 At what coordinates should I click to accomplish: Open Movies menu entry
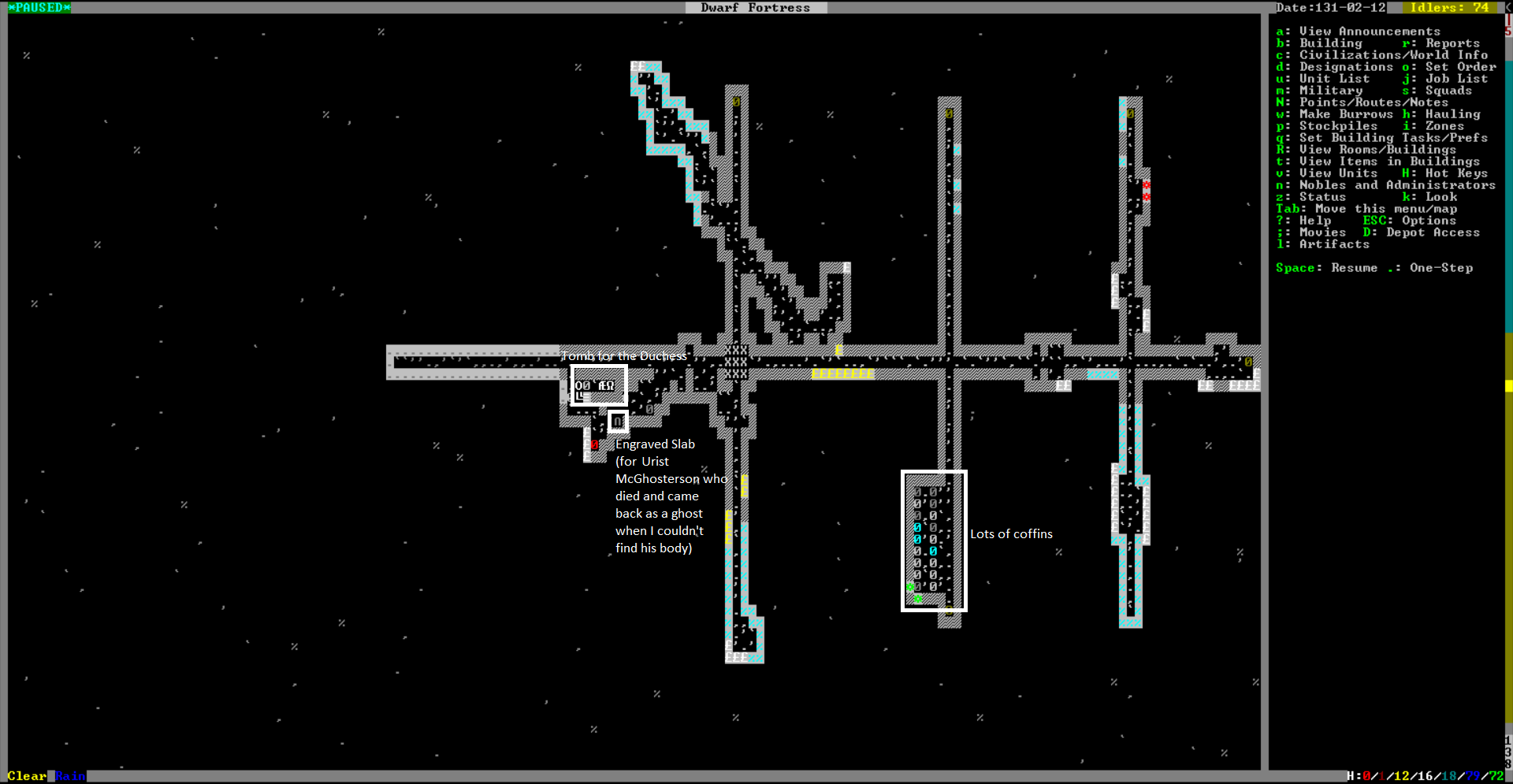pos(1310,232)
